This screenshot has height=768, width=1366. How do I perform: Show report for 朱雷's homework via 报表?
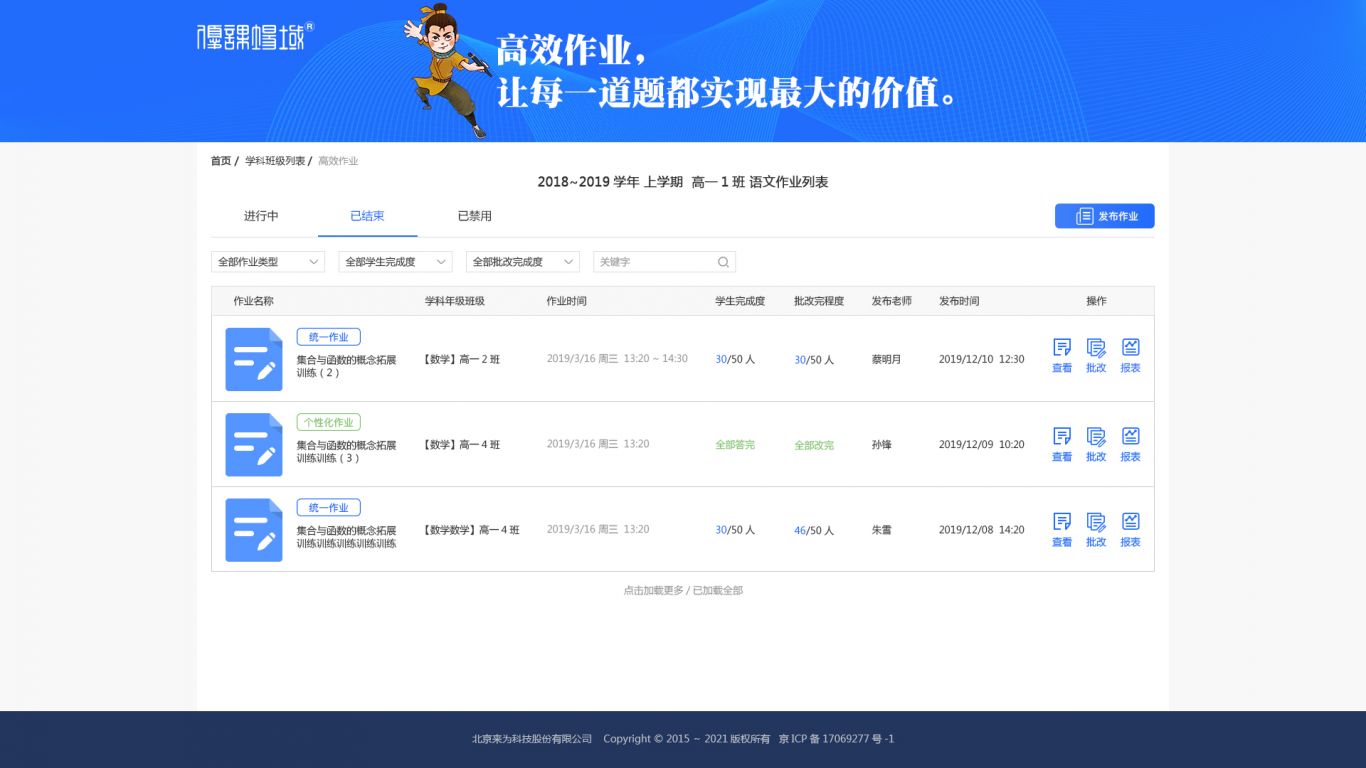coord(1130,521)
